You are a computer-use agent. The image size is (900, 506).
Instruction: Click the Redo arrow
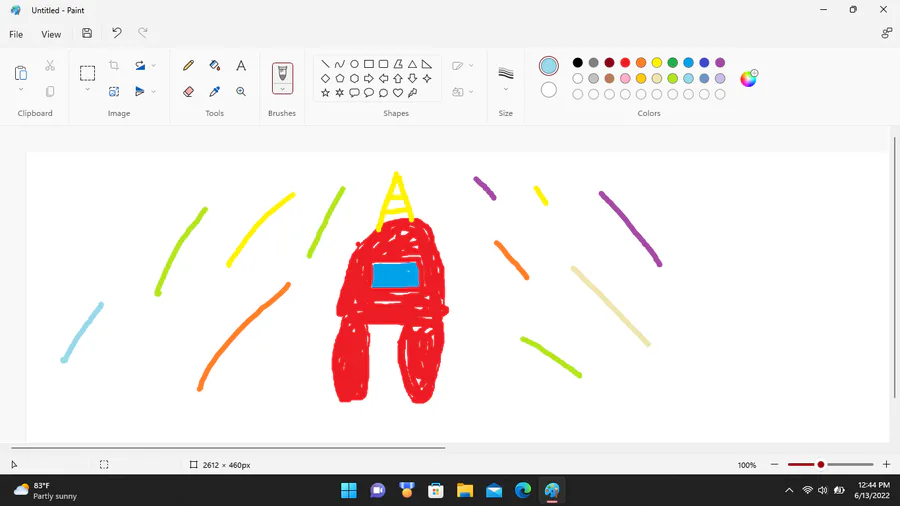coord(143,33)
